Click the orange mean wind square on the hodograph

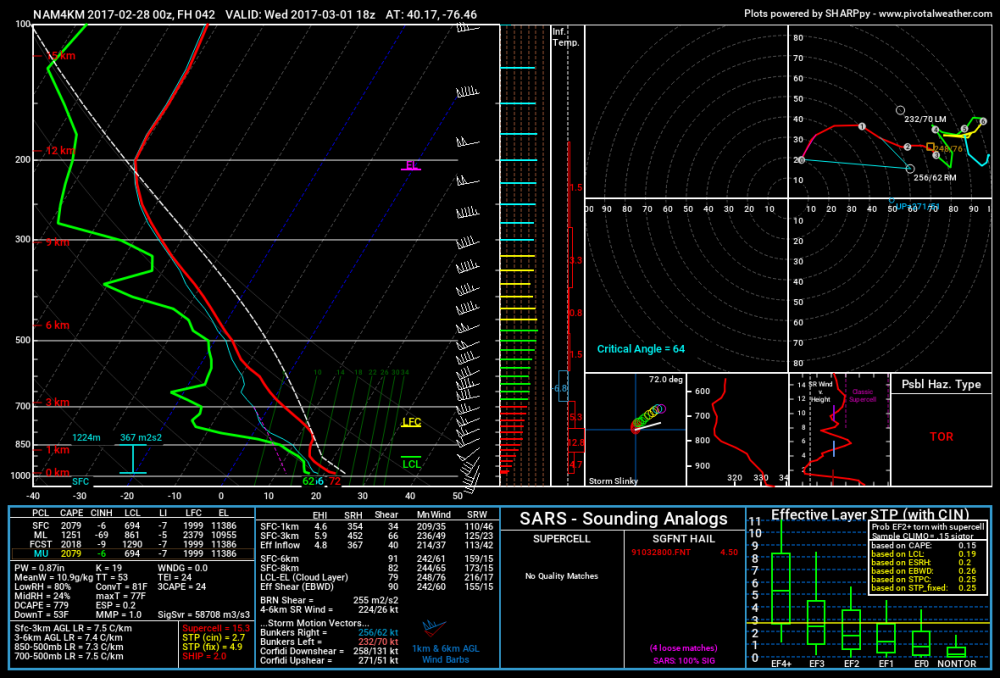pyautogui.click(x=930, y=147)
